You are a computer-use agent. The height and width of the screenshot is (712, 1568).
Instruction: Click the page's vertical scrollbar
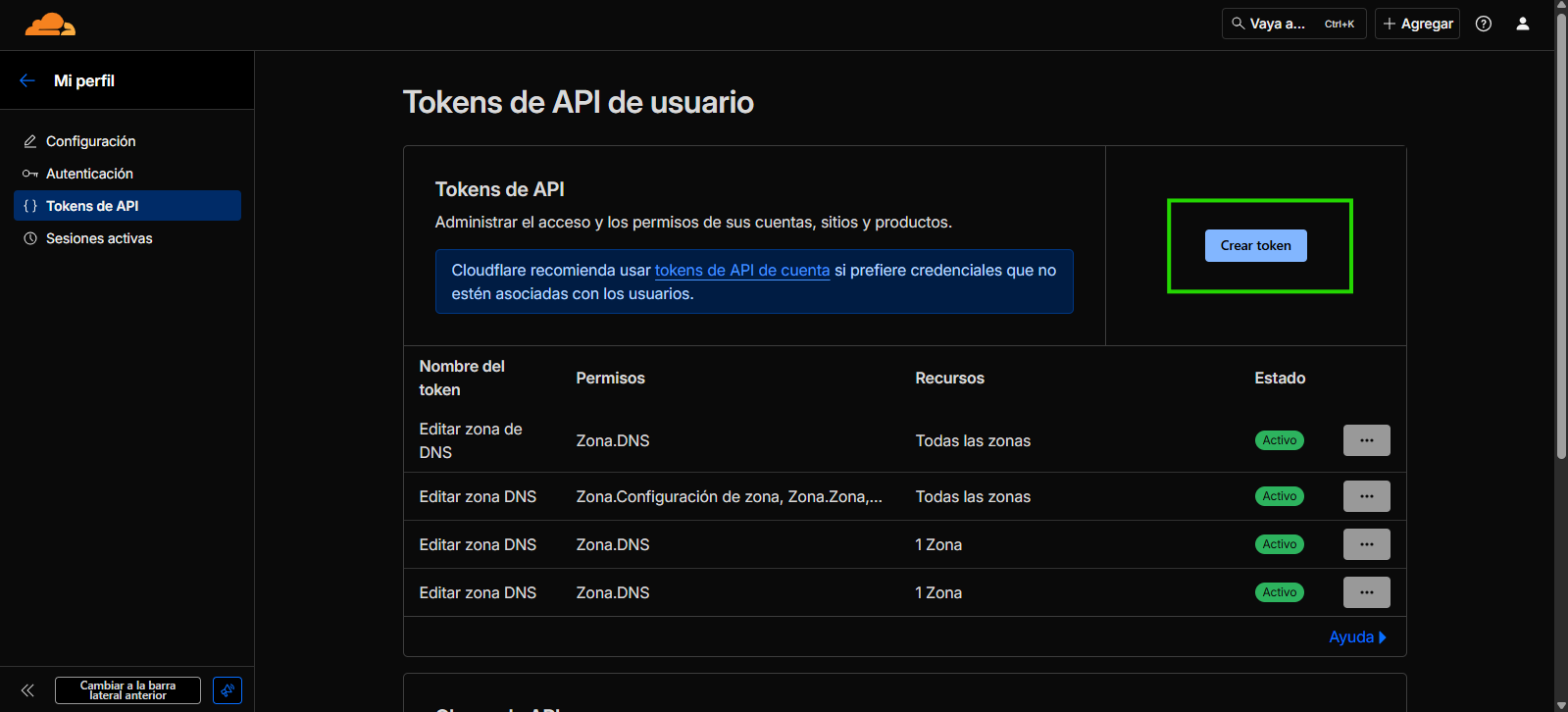(x=1560, y=294)
